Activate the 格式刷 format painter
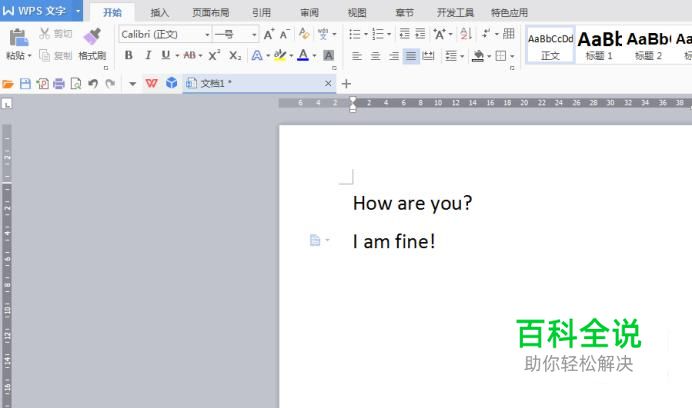 click(x=92, y=44)
